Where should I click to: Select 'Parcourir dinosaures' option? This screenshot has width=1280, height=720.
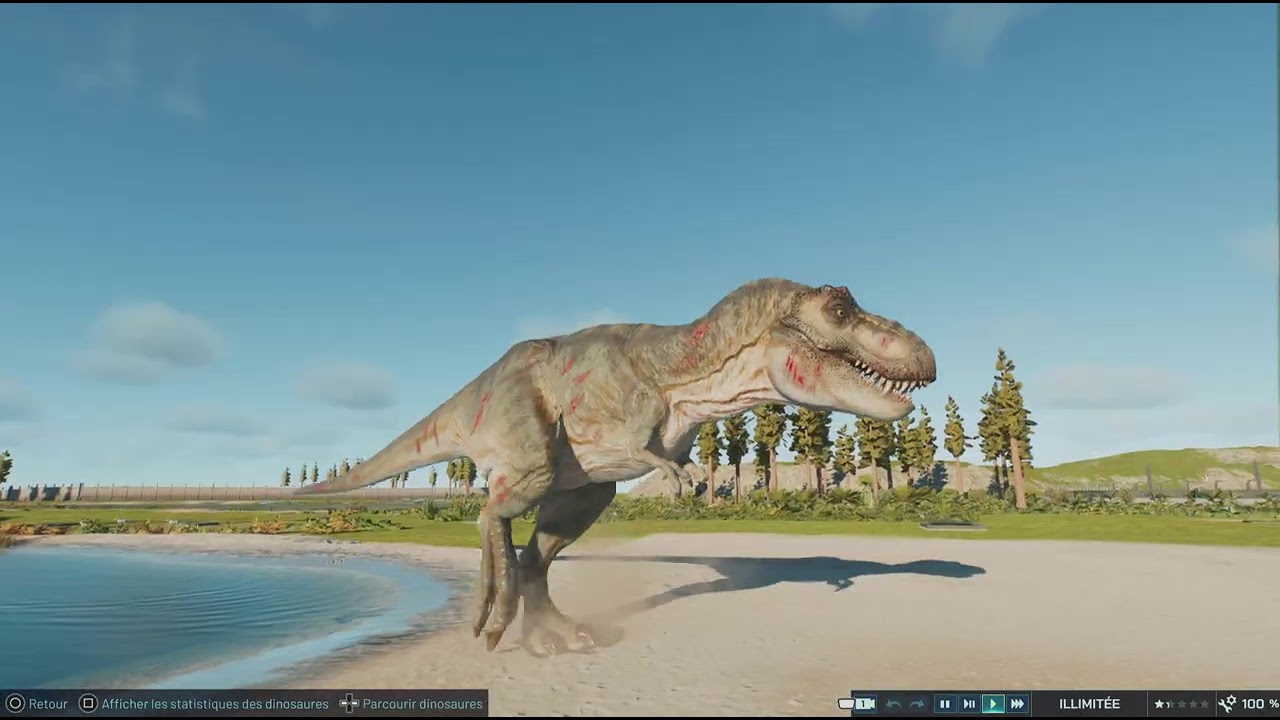coord(423,704)
